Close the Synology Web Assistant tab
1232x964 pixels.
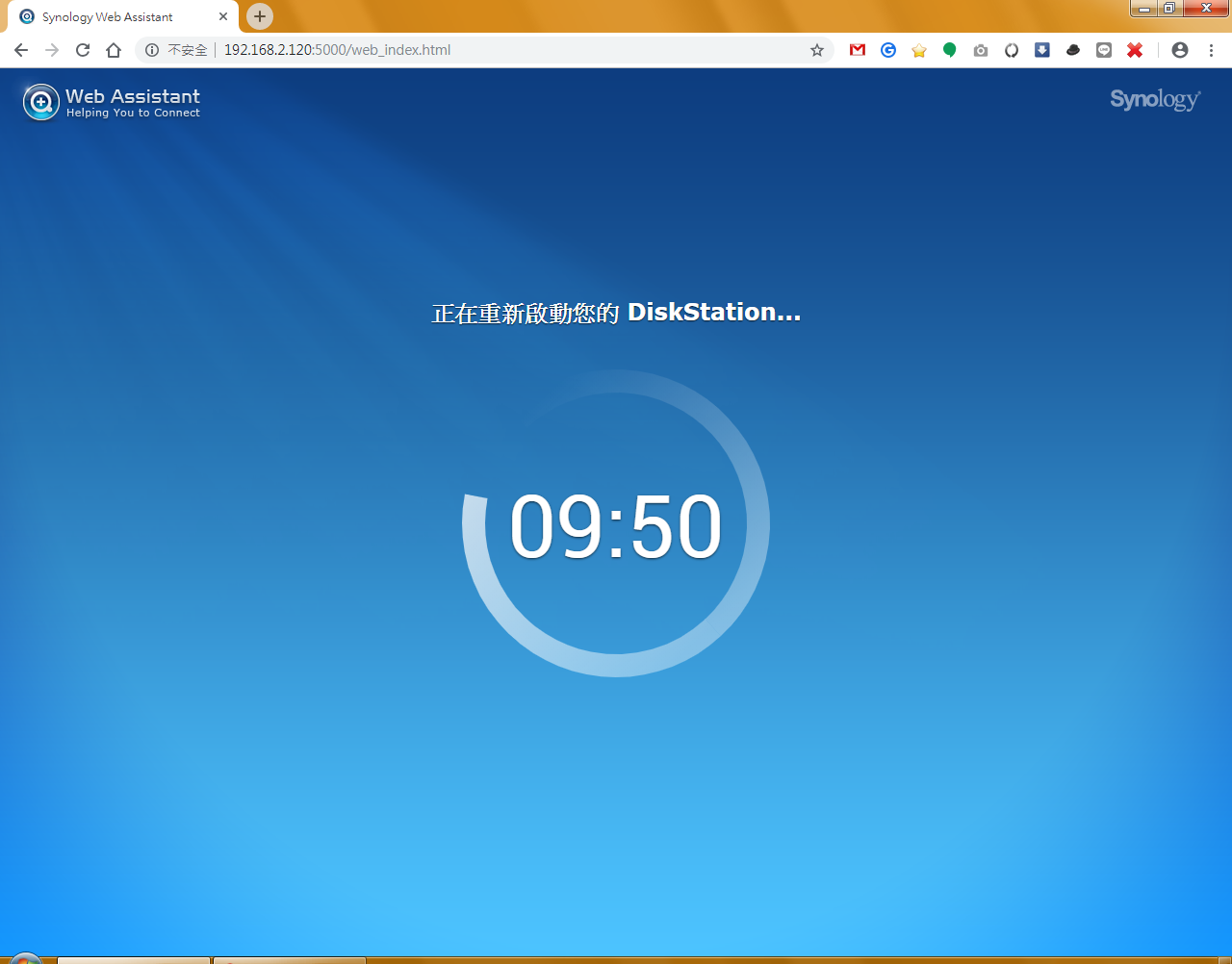click(x=223, y=16)
